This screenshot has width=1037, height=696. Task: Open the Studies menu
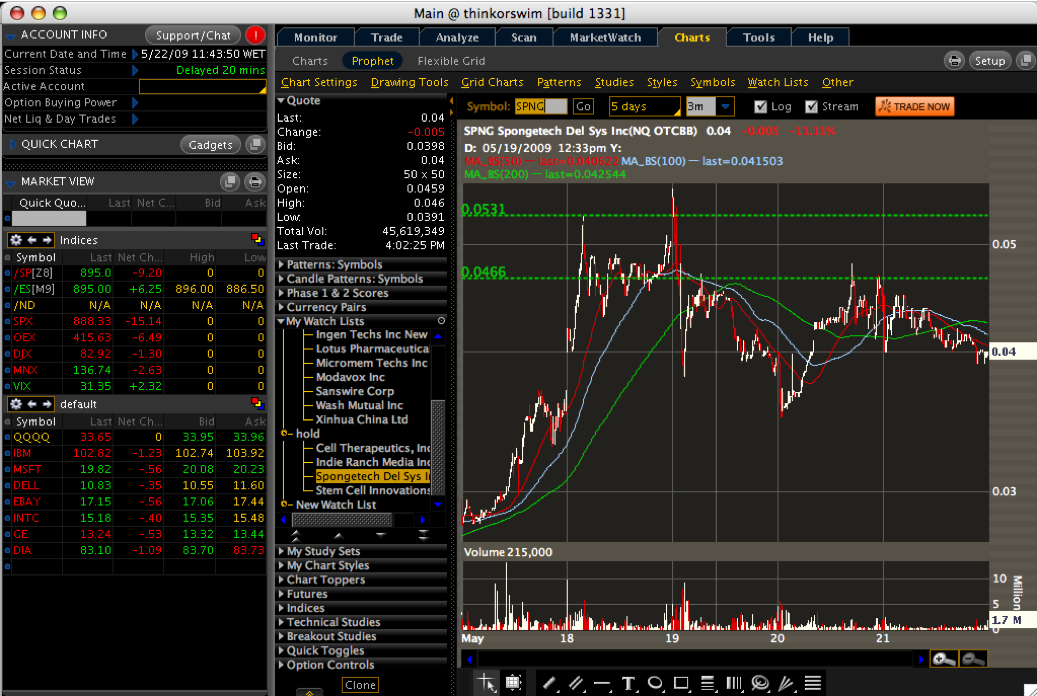click(614, 82)
